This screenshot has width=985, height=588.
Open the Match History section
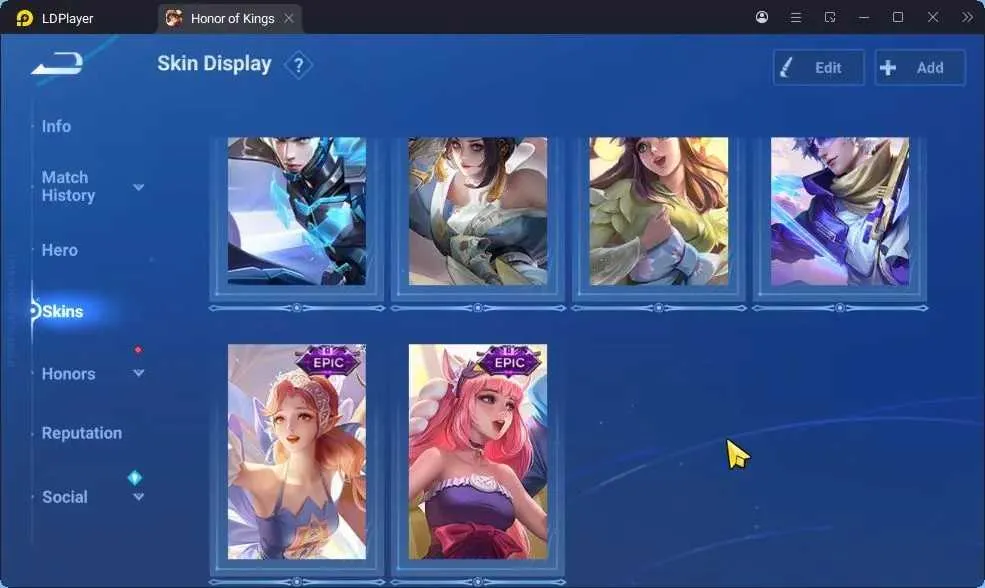pyautogui.click(x=68, y=187)
